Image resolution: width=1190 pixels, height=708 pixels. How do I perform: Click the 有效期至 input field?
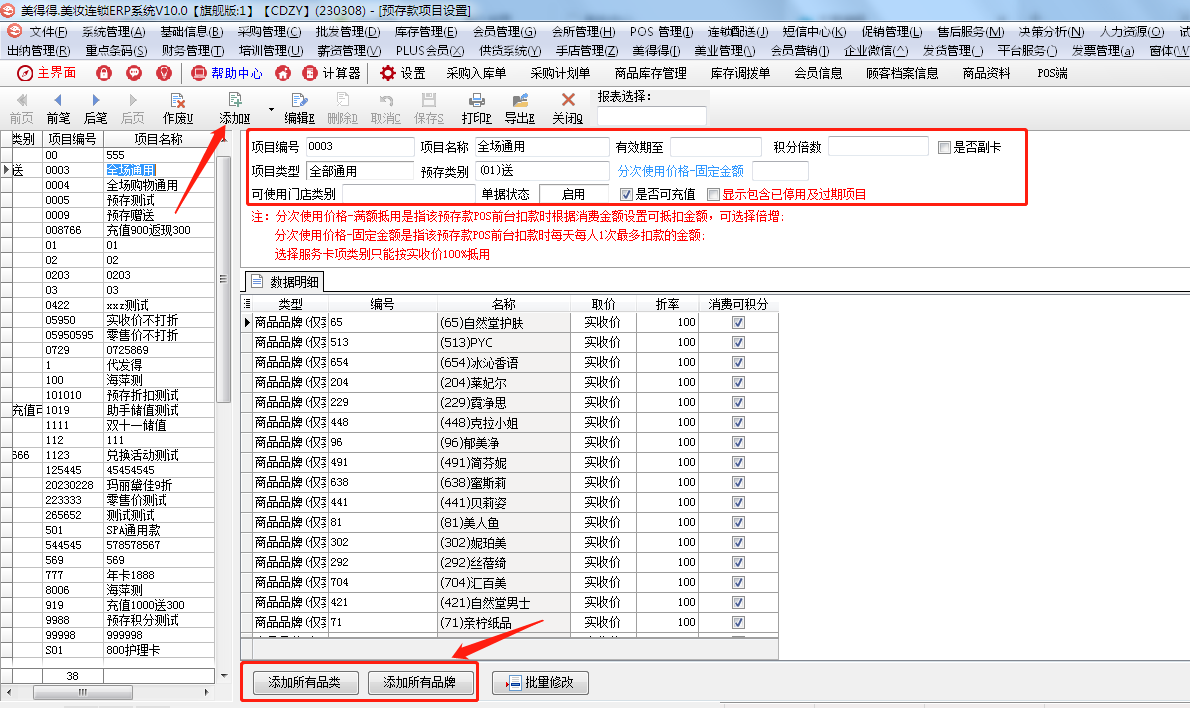(714, 147)
